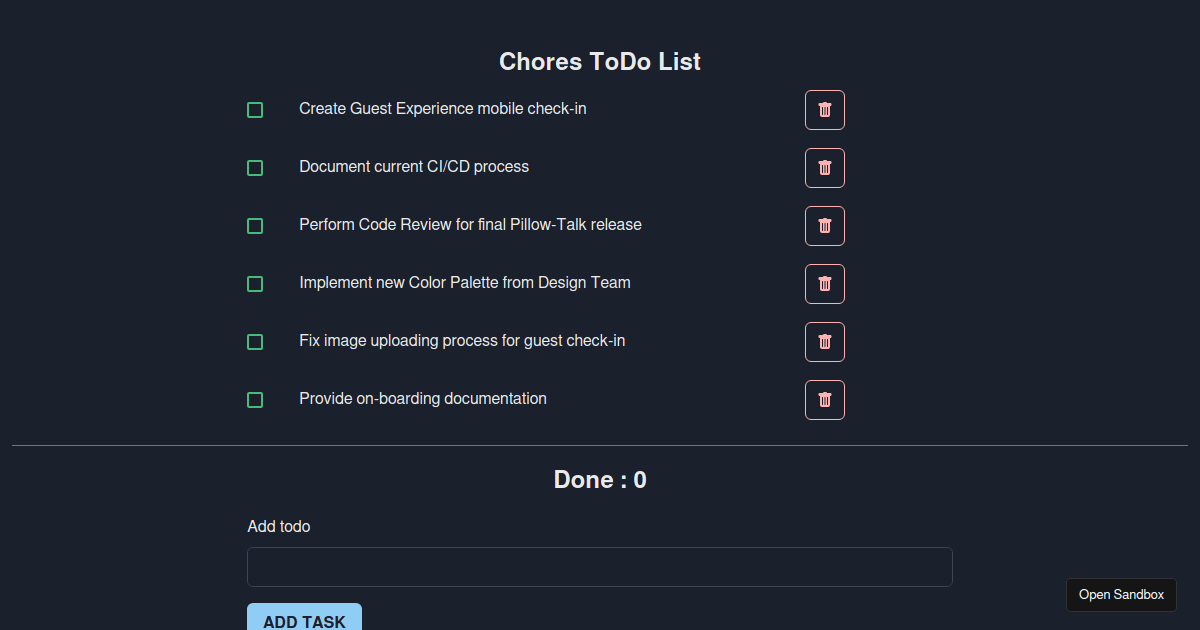The image size is (1200, 630).
Task: Open the Sandbox via its button
Action: pos(1121,595)
